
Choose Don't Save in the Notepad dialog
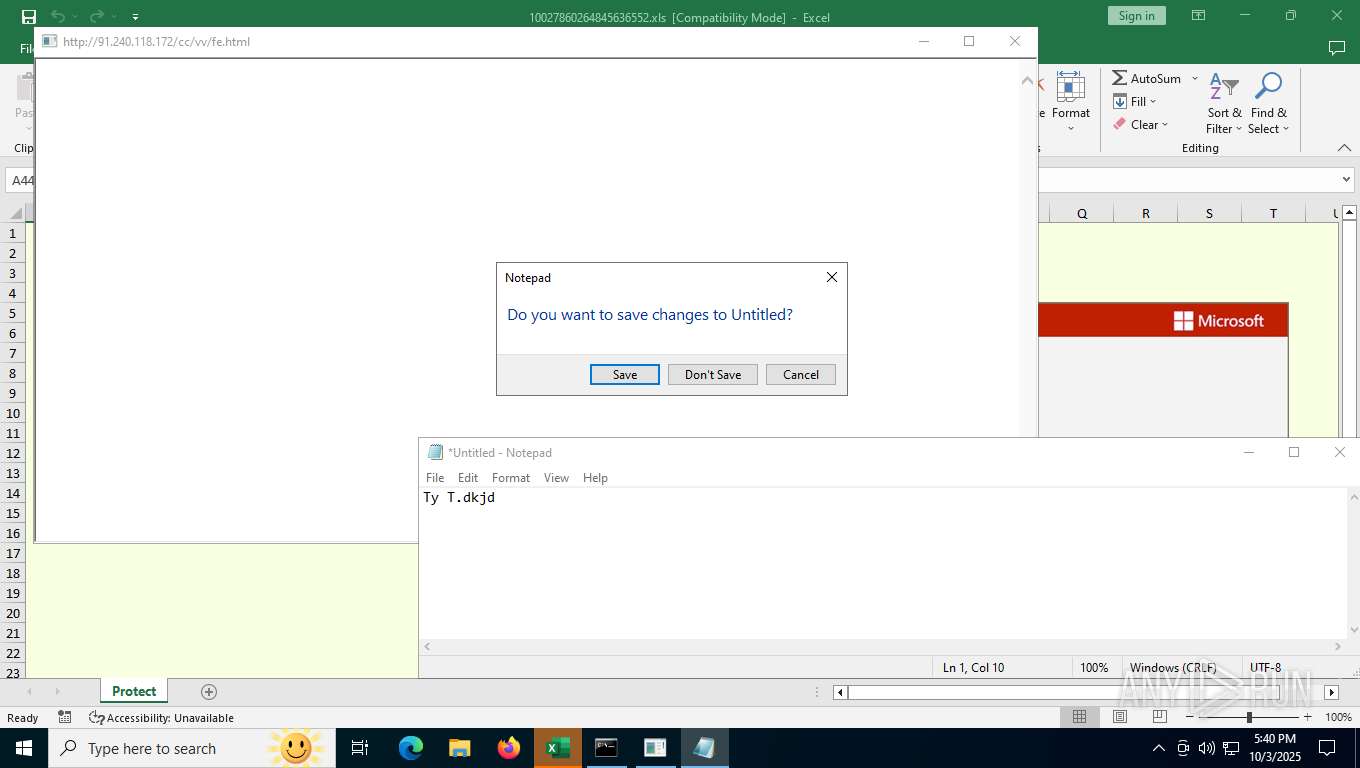(713, 374)
